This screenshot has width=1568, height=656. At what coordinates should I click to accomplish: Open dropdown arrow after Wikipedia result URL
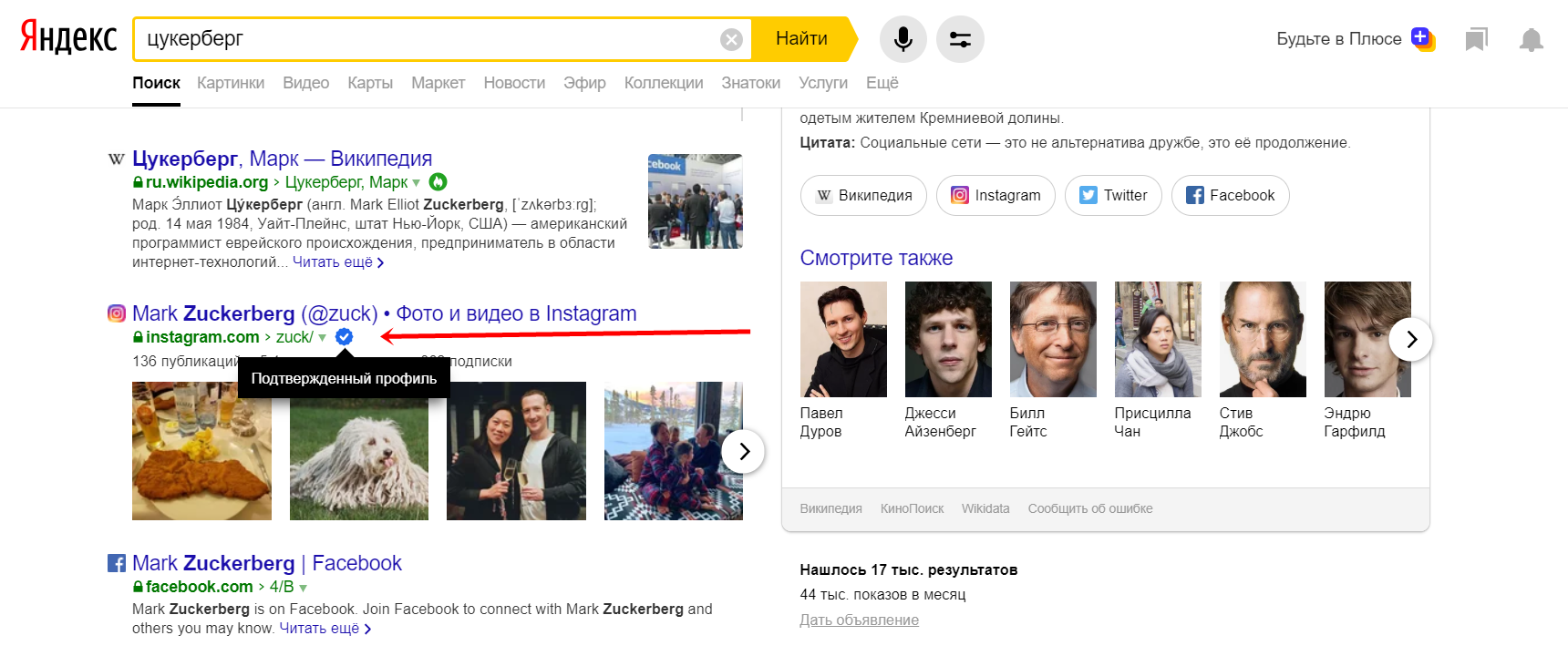tap(417, 183)
